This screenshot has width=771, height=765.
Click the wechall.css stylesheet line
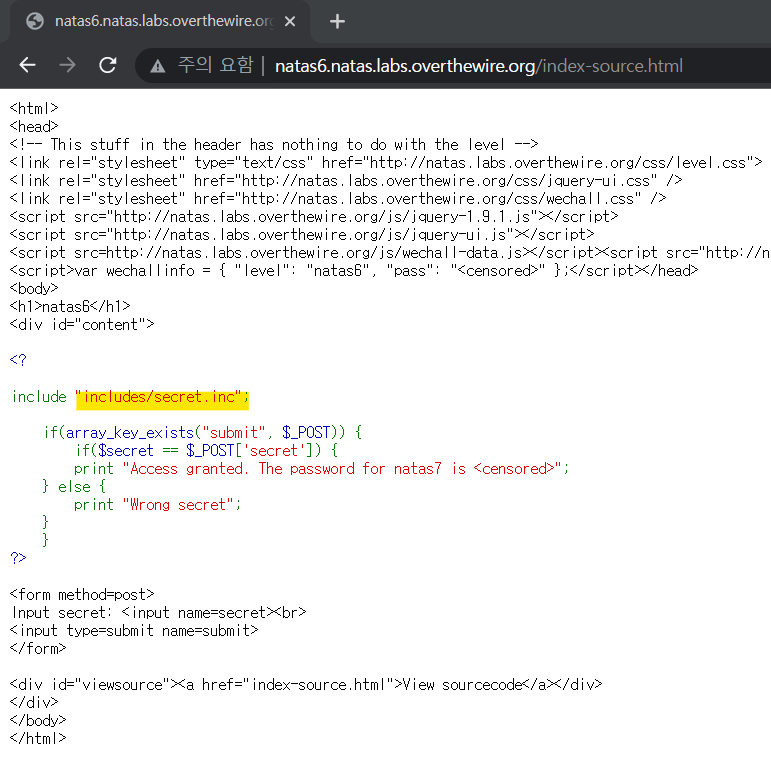[x=338, y=199]
